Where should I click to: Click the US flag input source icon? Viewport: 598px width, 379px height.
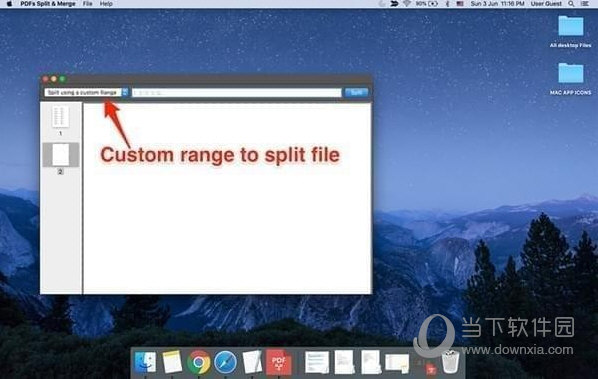pos(460,4)
